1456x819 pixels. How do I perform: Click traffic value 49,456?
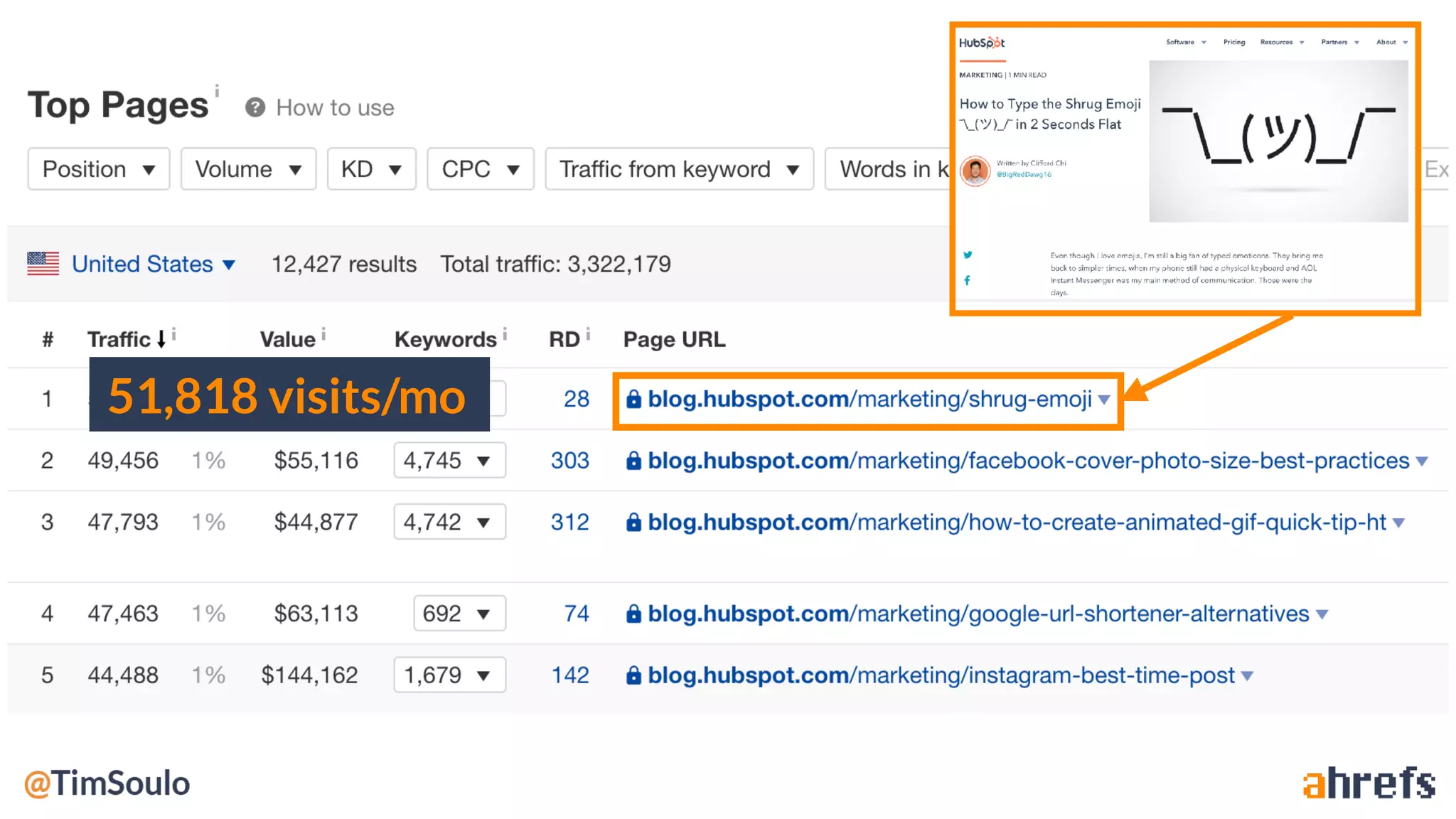[x=123, y=461]
